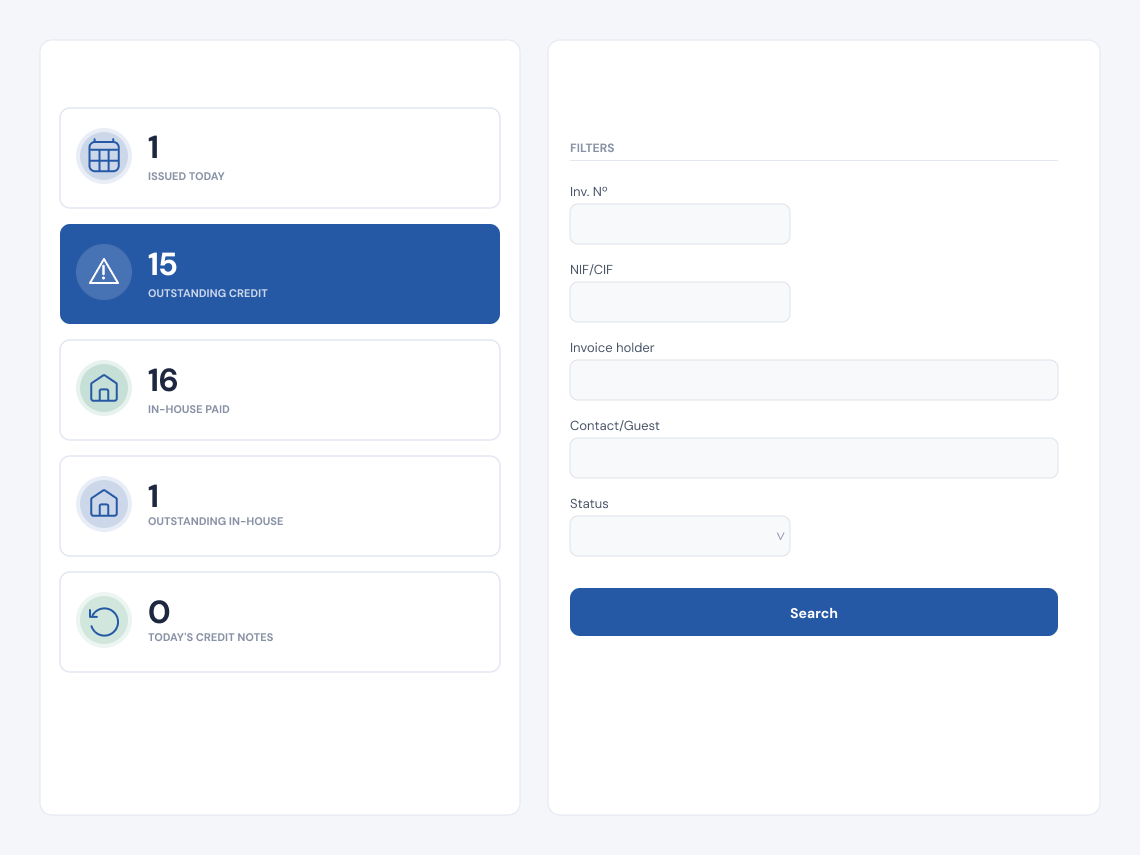This screenshot has width=1140, height=855.
Task: Click the calendar icon for Issued Today
Action: [x=104, y=156]
